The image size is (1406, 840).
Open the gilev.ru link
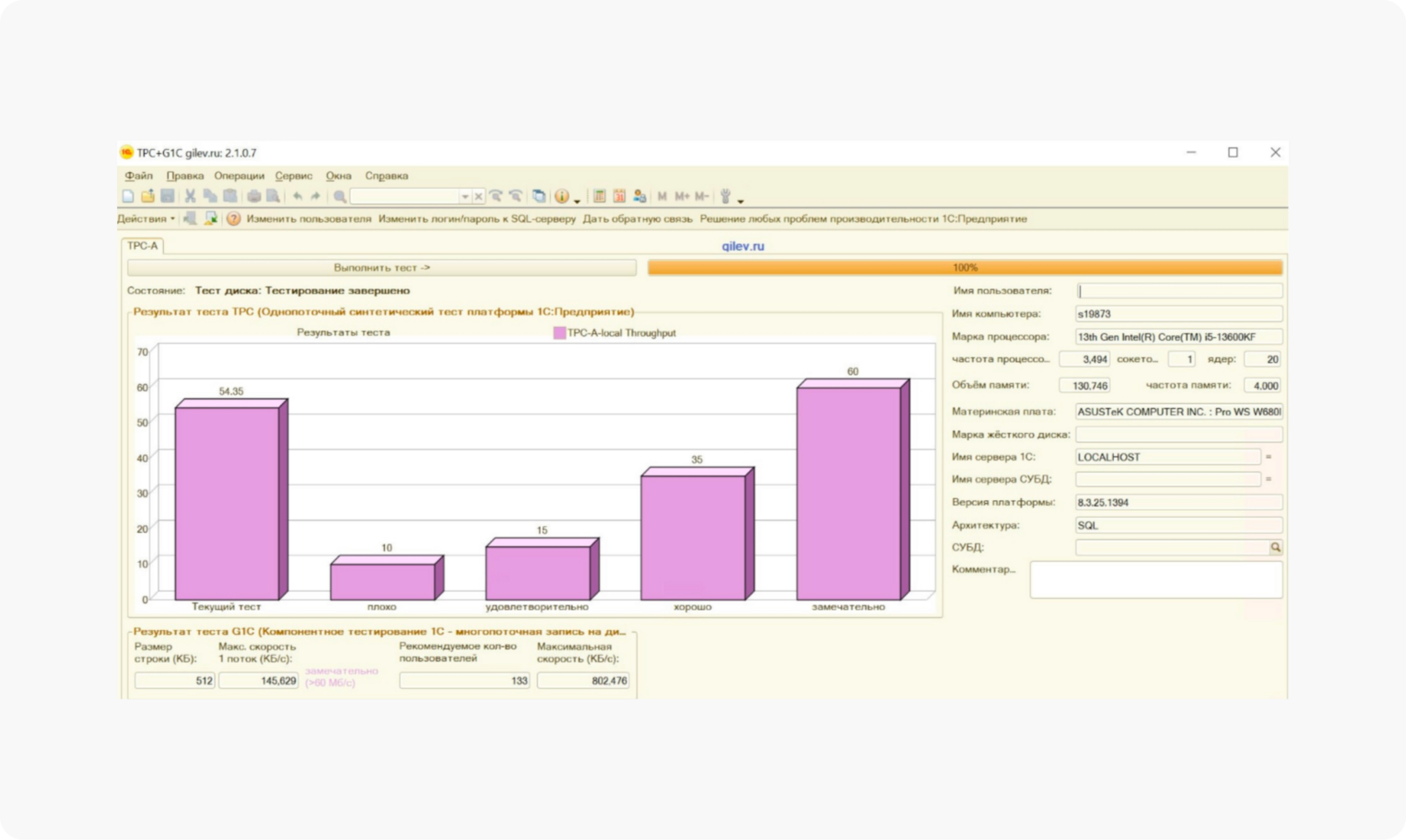click(x=743, y=246)
